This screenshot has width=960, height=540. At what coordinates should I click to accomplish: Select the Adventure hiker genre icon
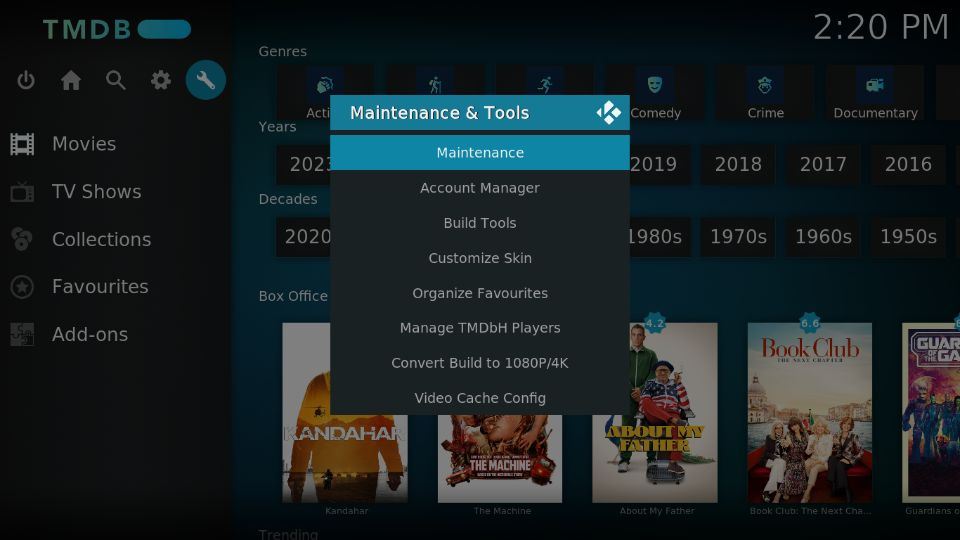(435, 84)
